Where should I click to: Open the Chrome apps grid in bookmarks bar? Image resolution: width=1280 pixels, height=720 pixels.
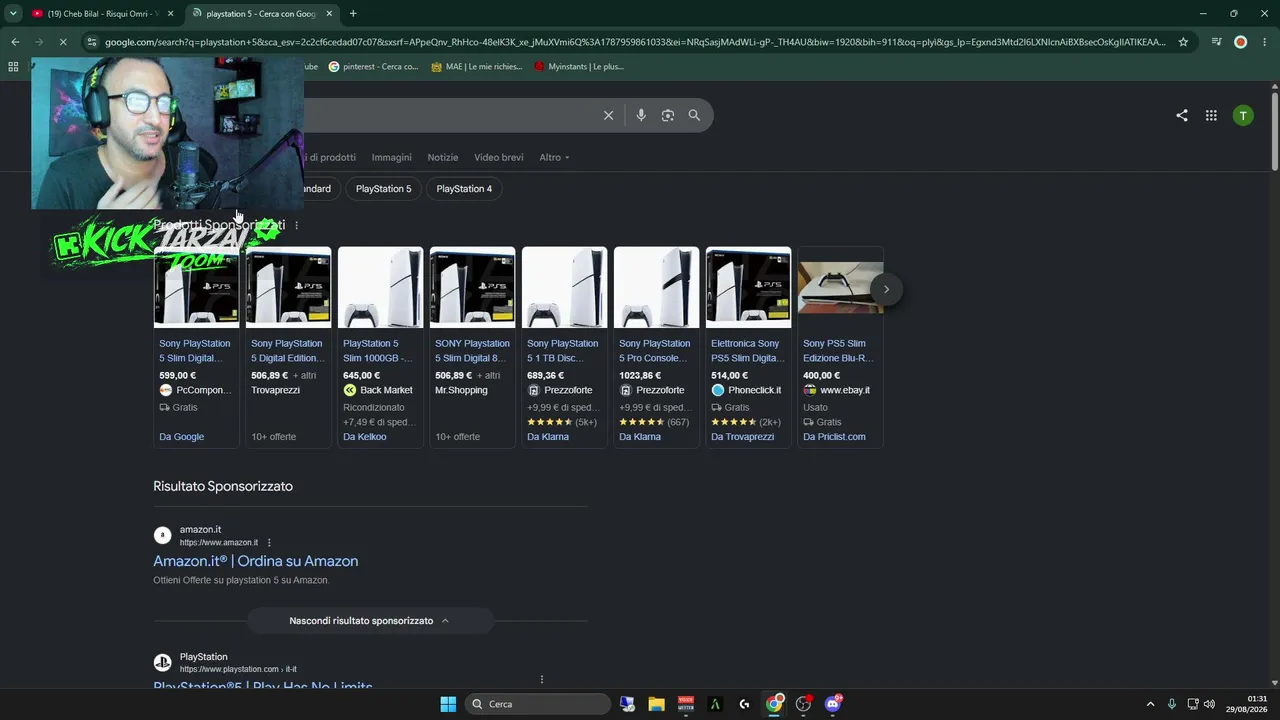[x=13, y=67]
